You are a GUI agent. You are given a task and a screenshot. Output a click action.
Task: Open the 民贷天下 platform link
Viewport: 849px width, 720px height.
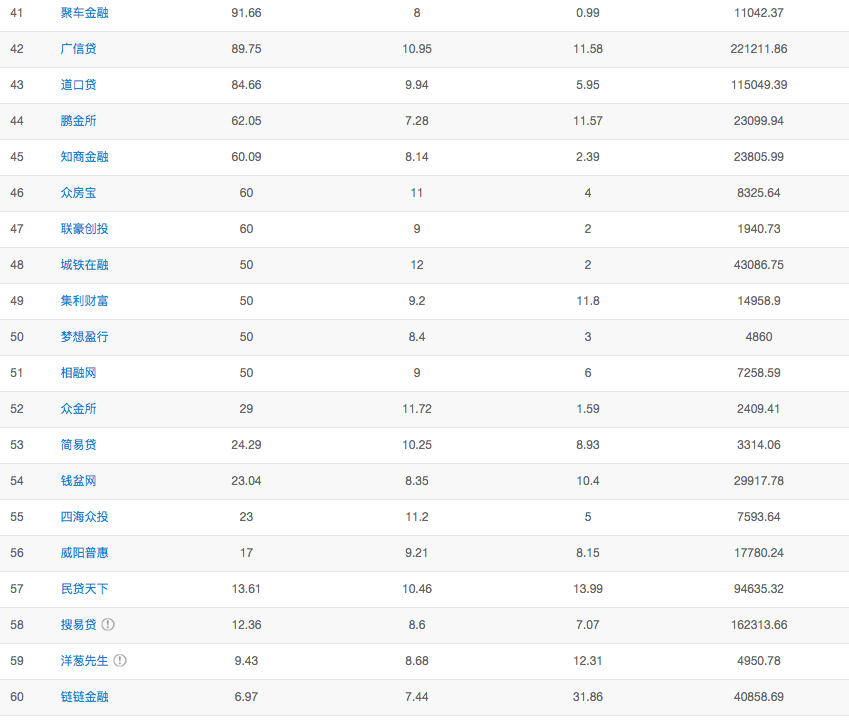pyautogui.click(x=84, y=588)
